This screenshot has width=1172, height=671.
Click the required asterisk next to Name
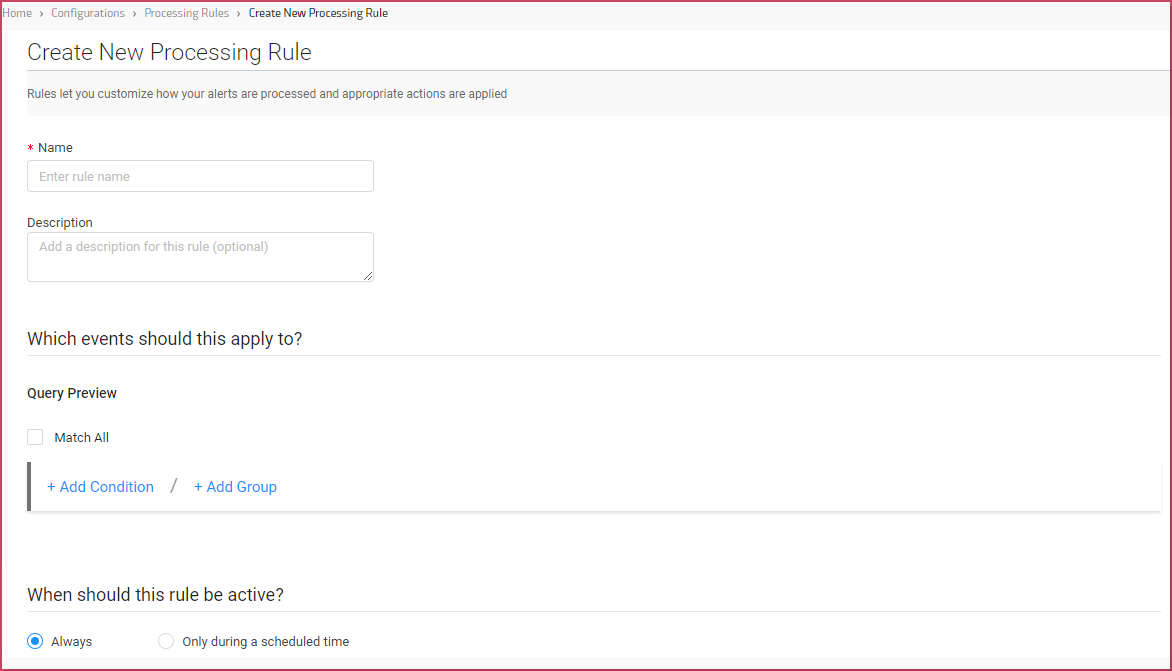30,147
